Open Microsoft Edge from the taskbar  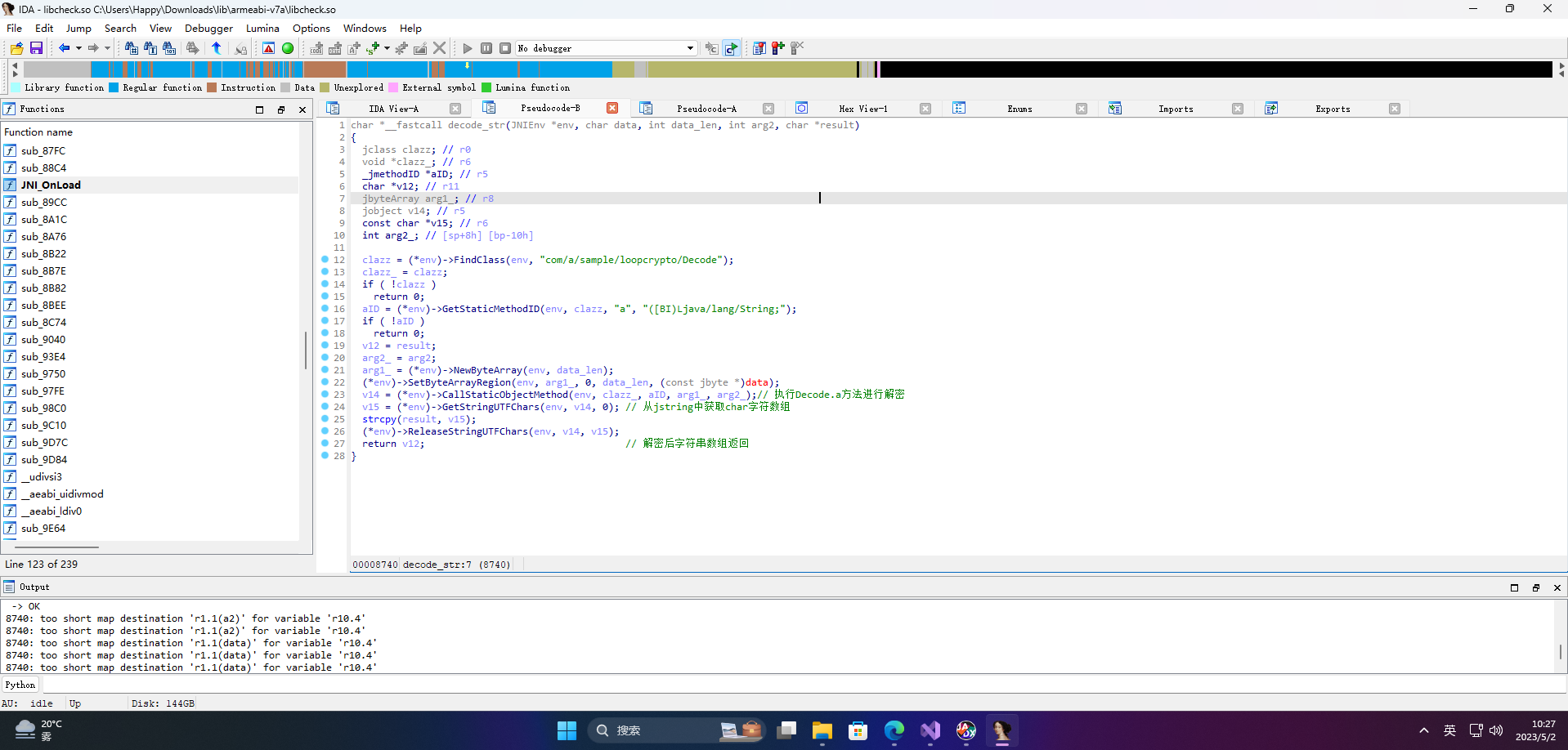894,730
